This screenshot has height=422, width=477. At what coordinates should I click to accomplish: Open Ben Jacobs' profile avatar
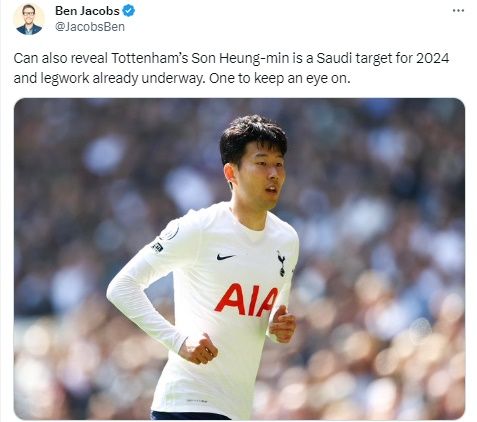click(x=29, y=19)
